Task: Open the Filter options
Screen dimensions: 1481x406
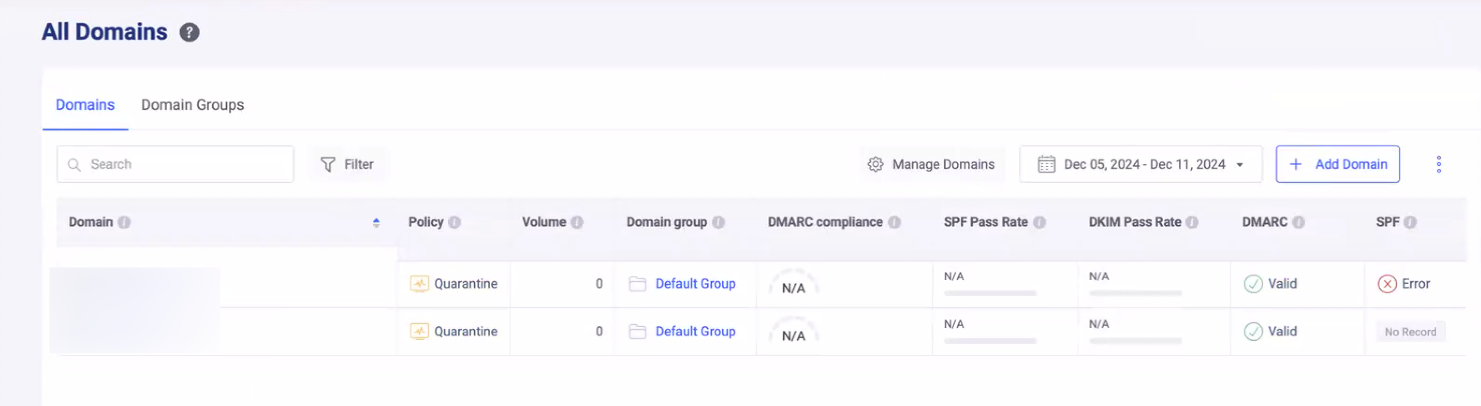Action: (x=346, y=164)
